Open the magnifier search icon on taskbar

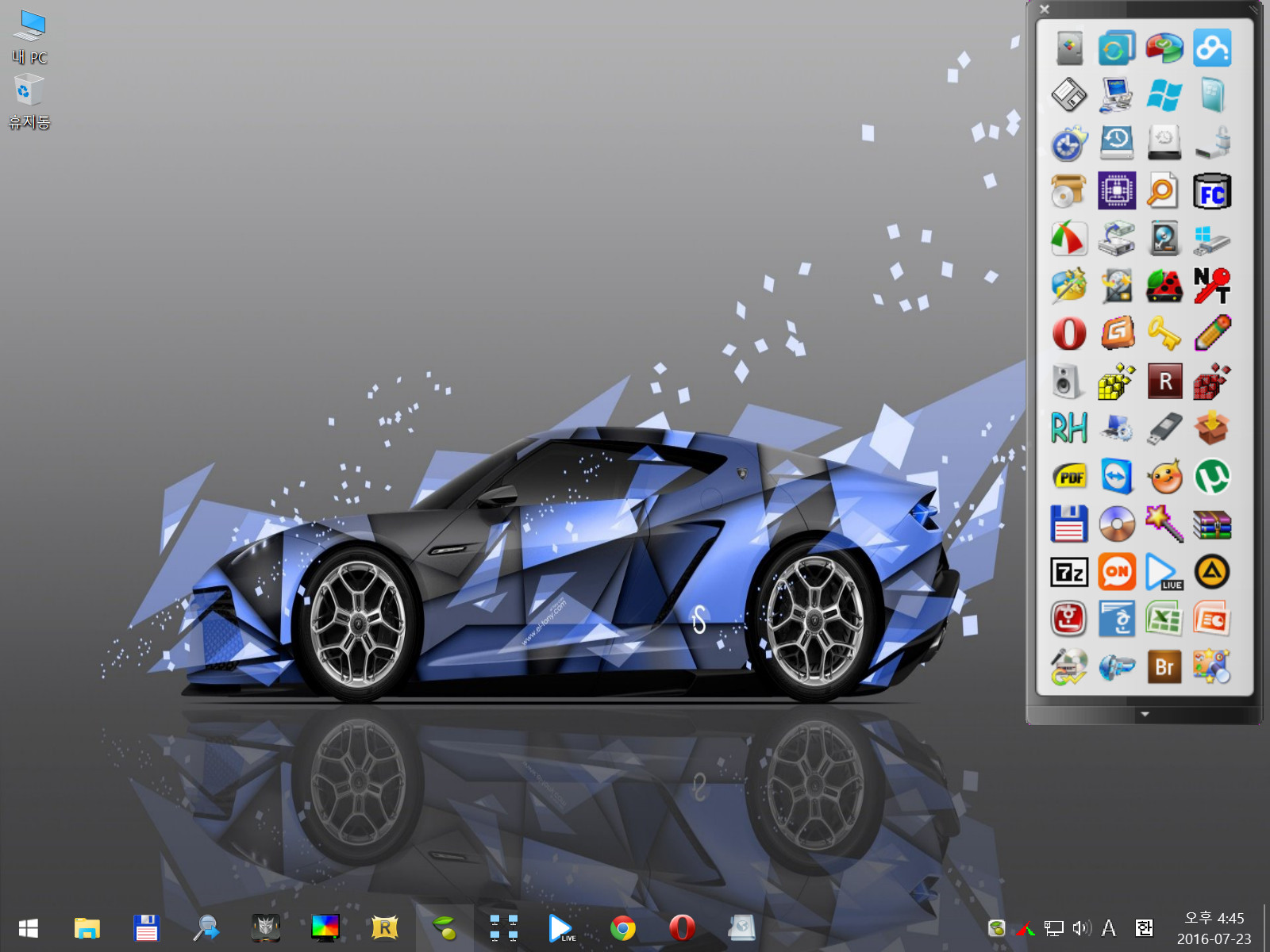[x=206, y=927]
